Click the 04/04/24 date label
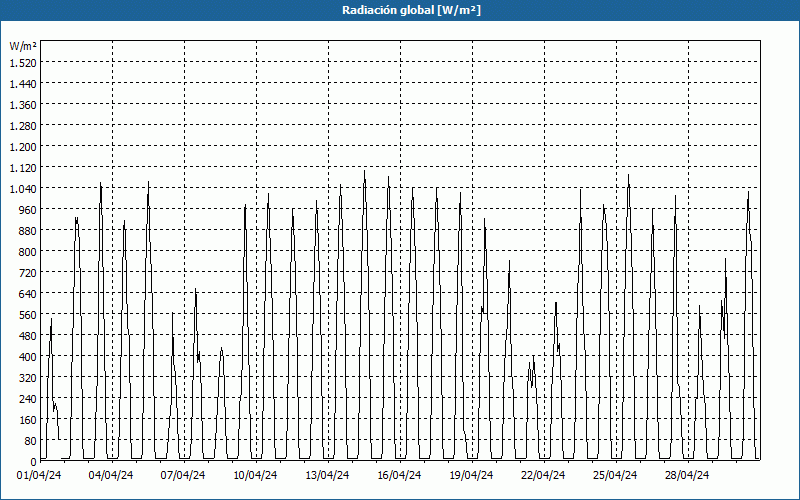Screen dimensions: 800x500 pyautogui.click(x=111, y=475)
